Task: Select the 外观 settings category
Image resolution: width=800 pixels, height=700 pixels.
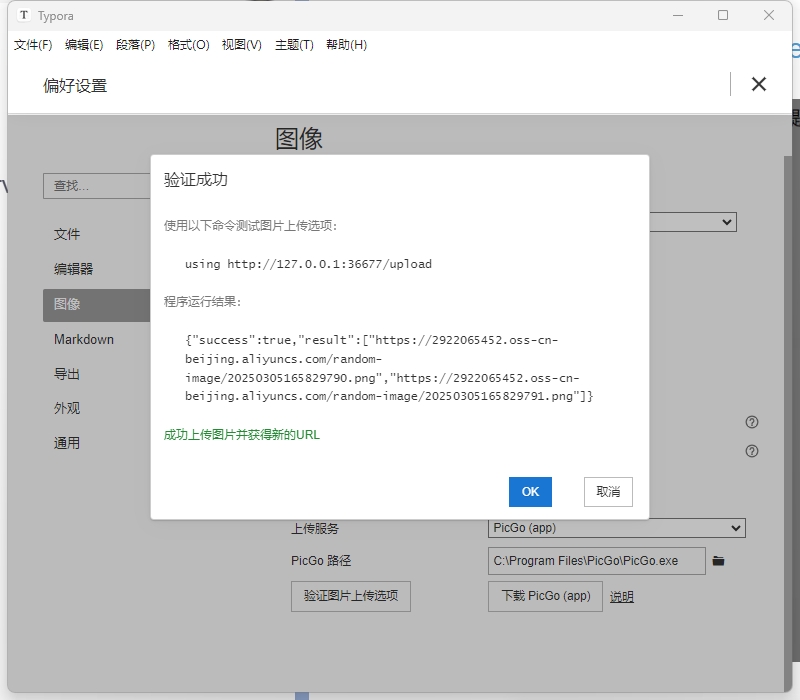Action: pos(67,408)
